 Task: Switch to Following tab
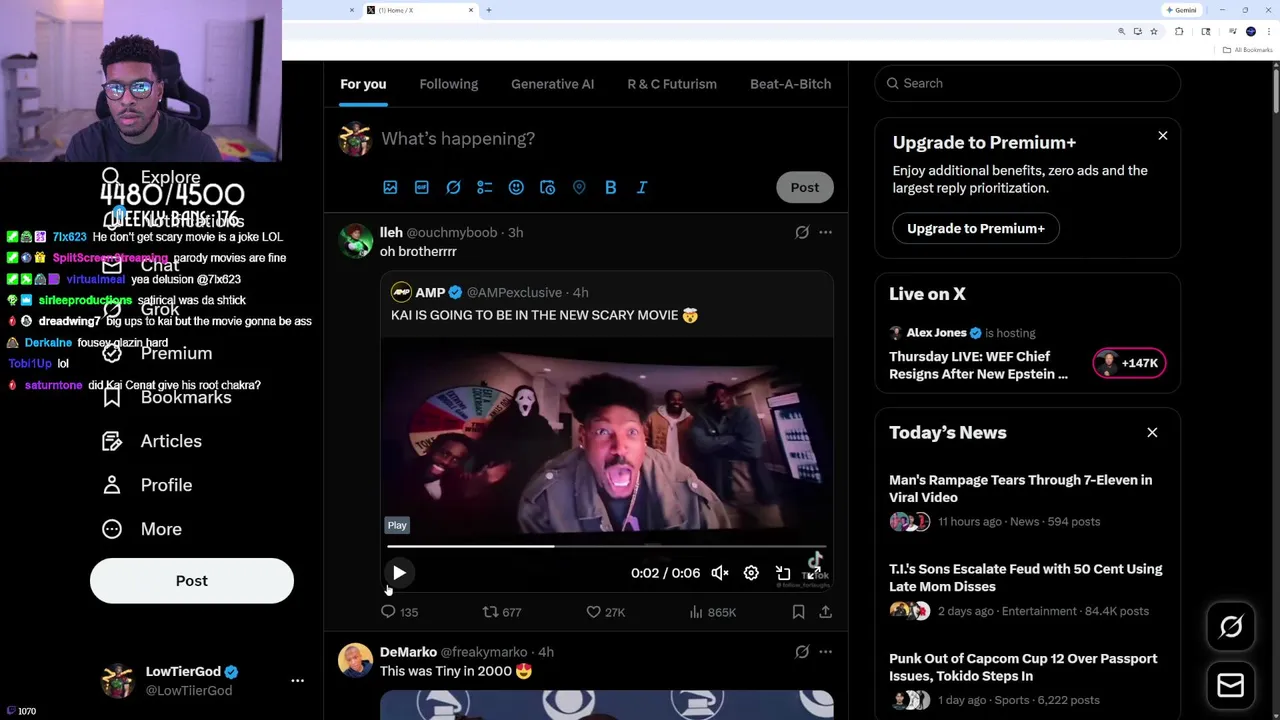(x=449, y=84)
